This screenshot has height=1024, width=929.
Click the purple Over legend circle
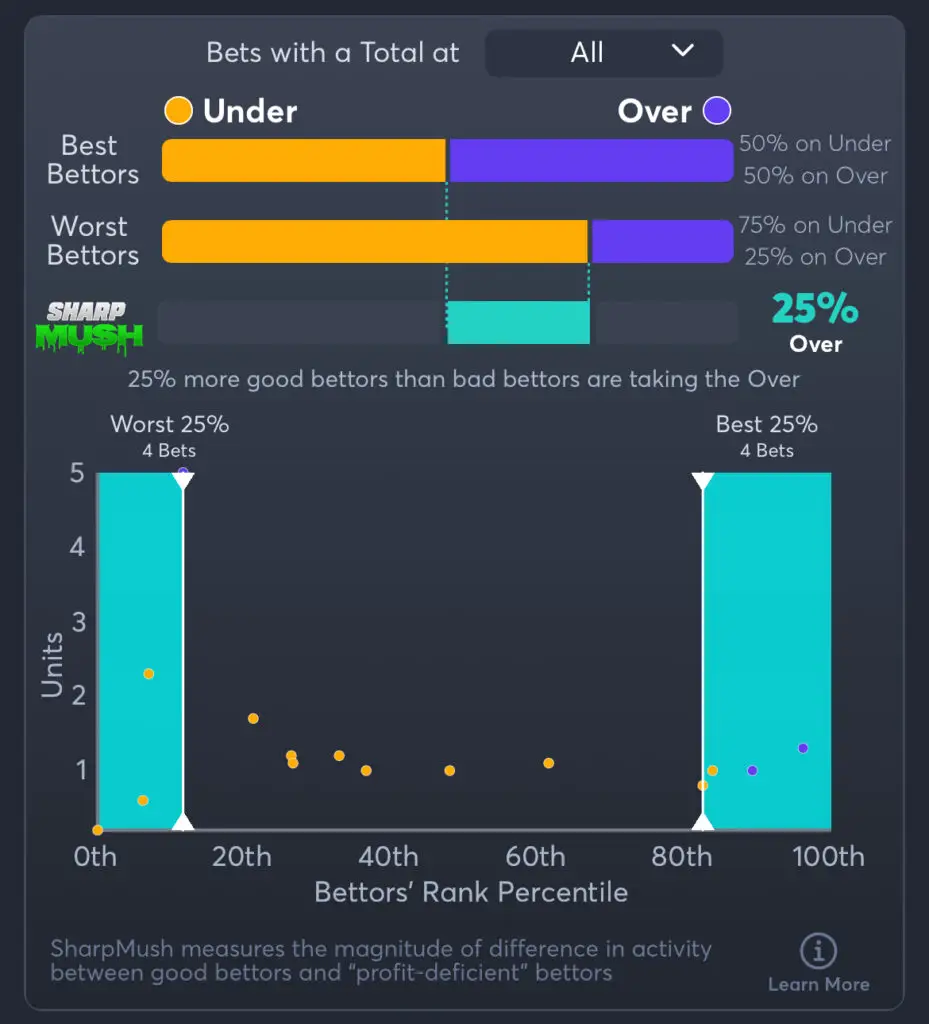click(716, 111)
